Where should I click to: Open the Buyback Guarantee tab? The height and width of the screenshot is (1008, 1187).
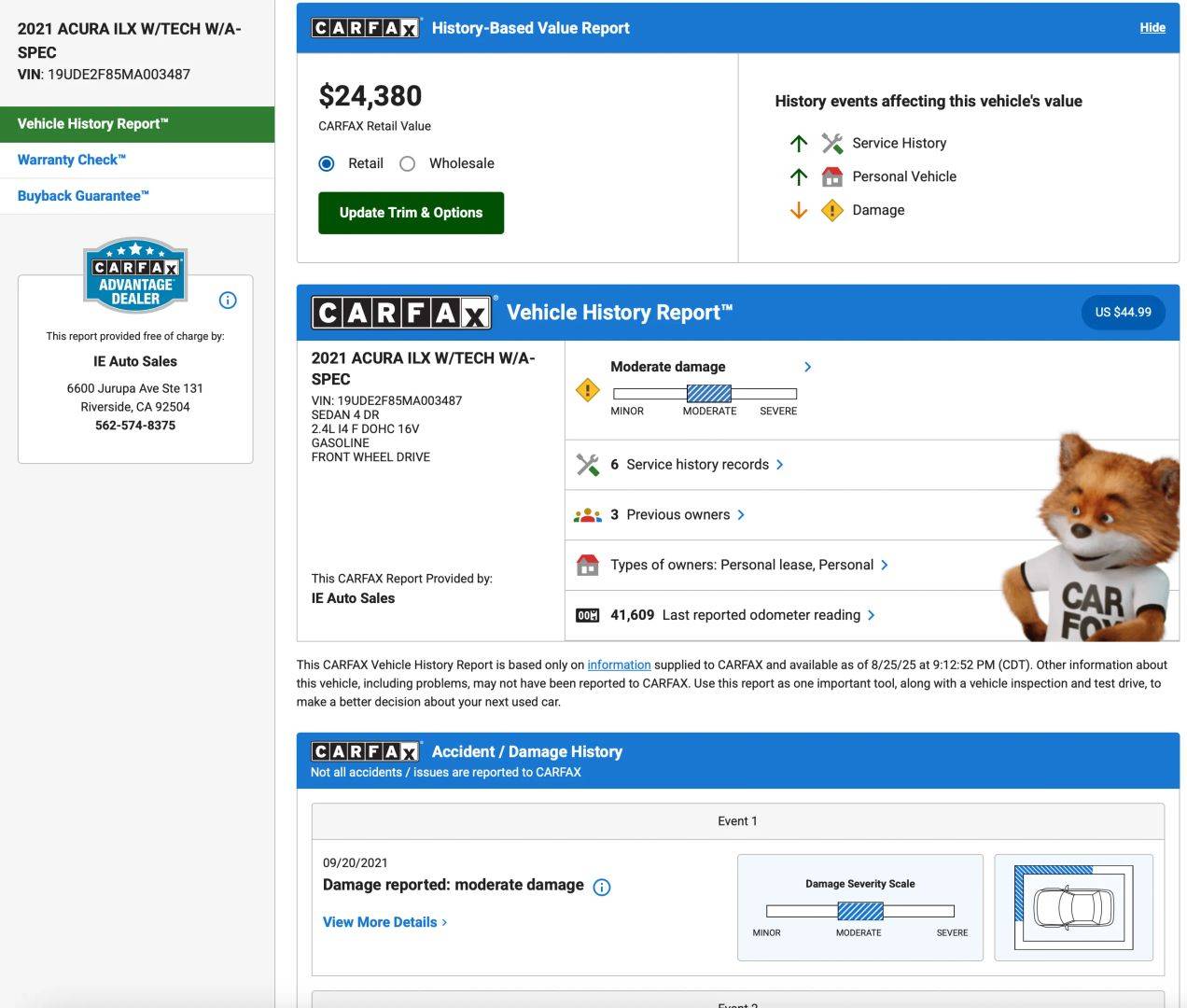pos(137,196)
